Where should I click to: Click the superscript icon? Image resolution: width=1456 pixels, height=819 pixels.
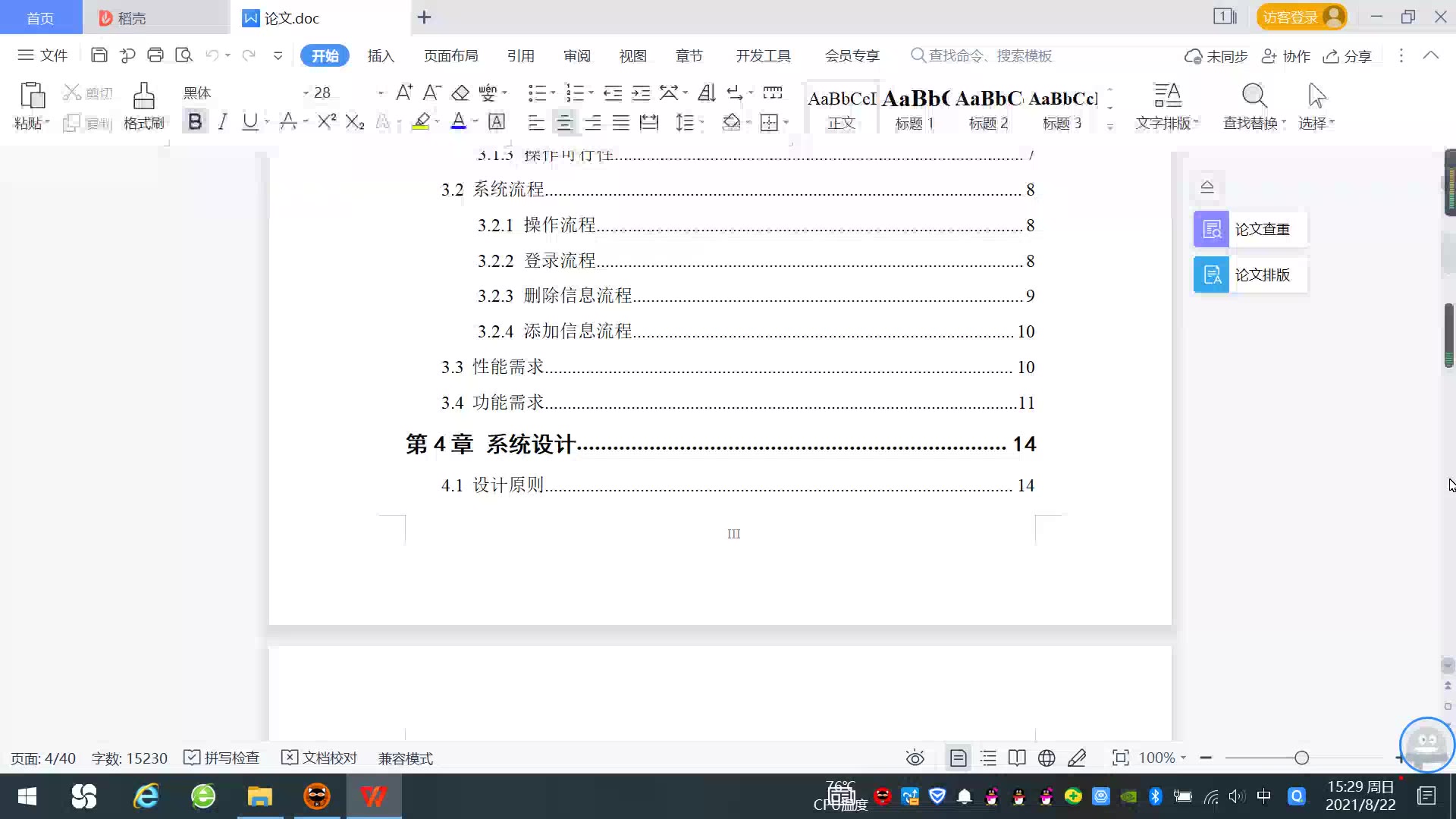pyautogui.click(x=326, y=122)
